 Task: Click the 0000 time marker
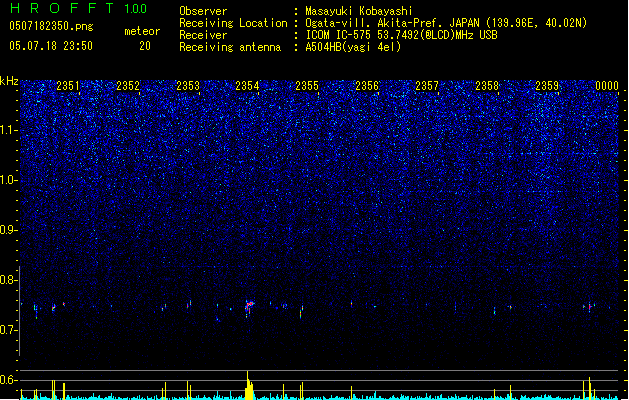(607, 86)
